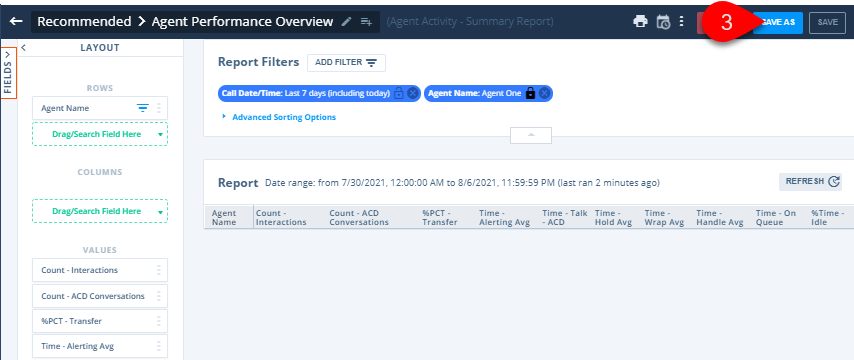Select Agent Name field in Rows
This screenshot has width=854, height=360.
click(x=100, y=108)
